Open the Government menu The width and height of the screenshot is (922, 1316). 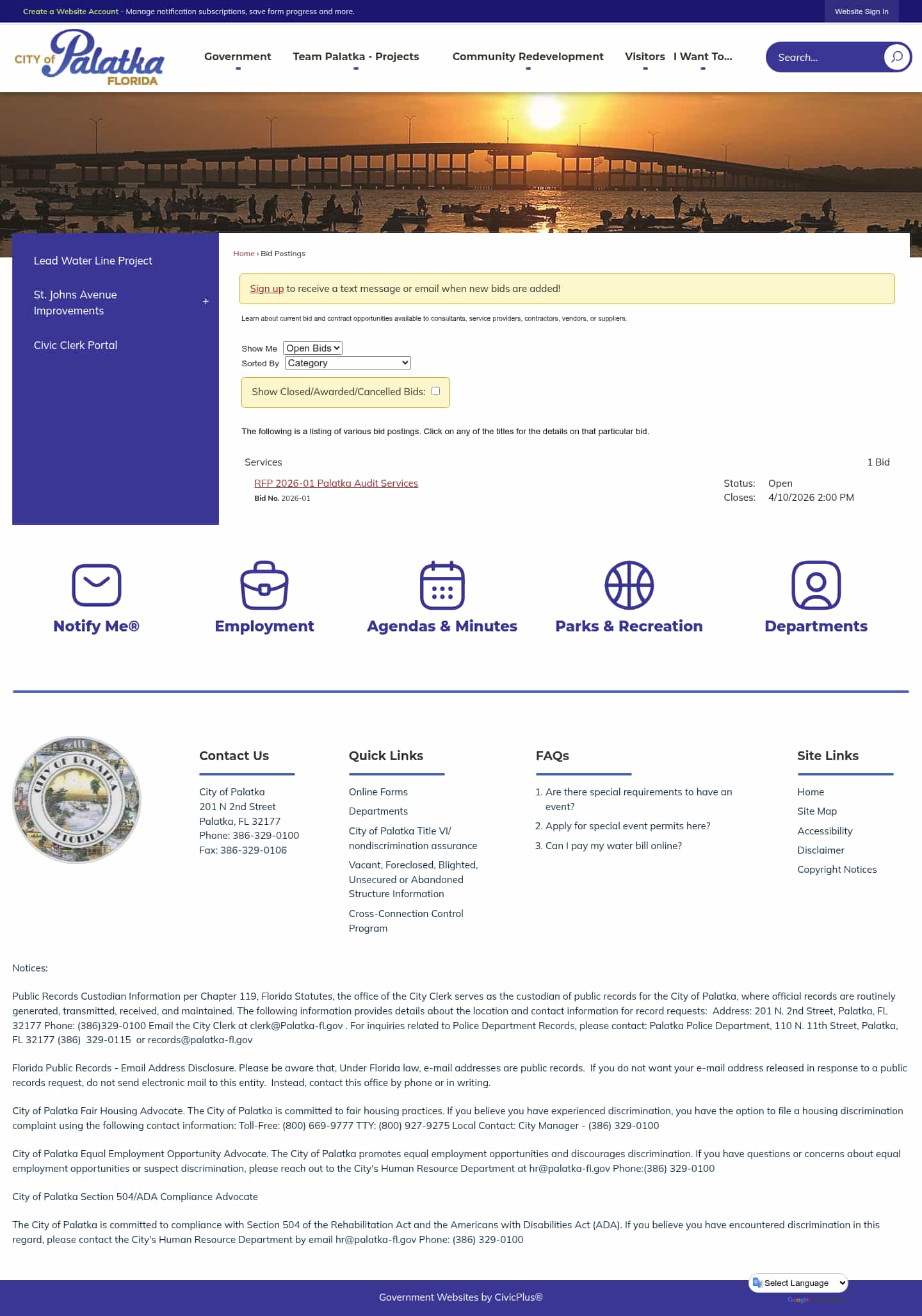pyautogui.click(x=238, y=56)
